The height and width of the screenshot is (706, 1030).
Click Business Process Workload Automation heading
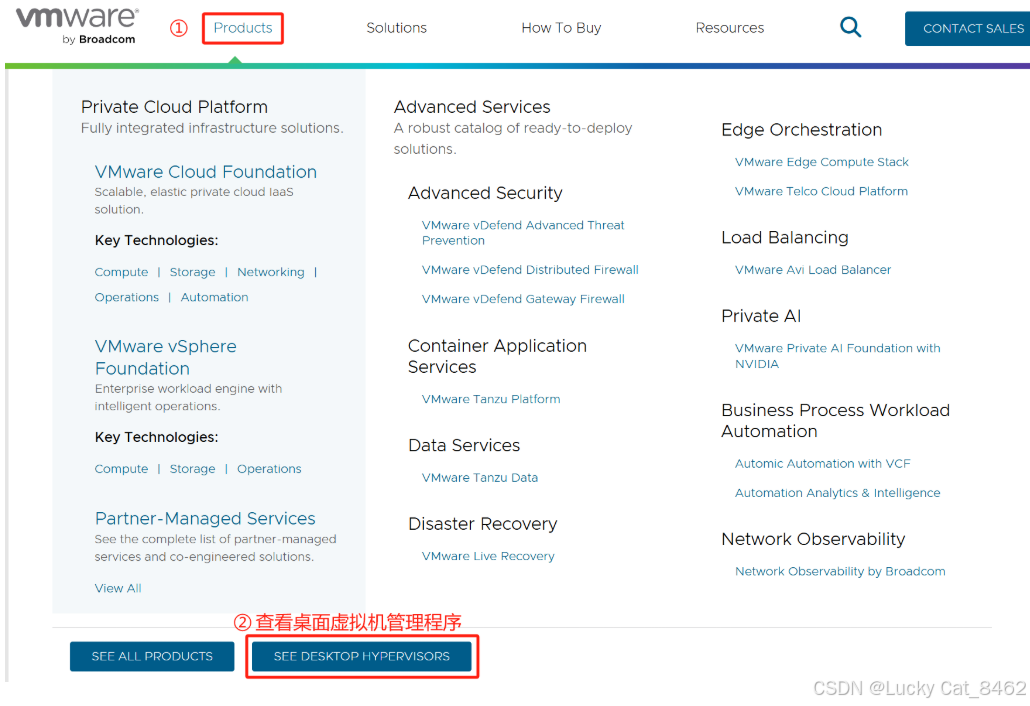(x=836, y=420)
